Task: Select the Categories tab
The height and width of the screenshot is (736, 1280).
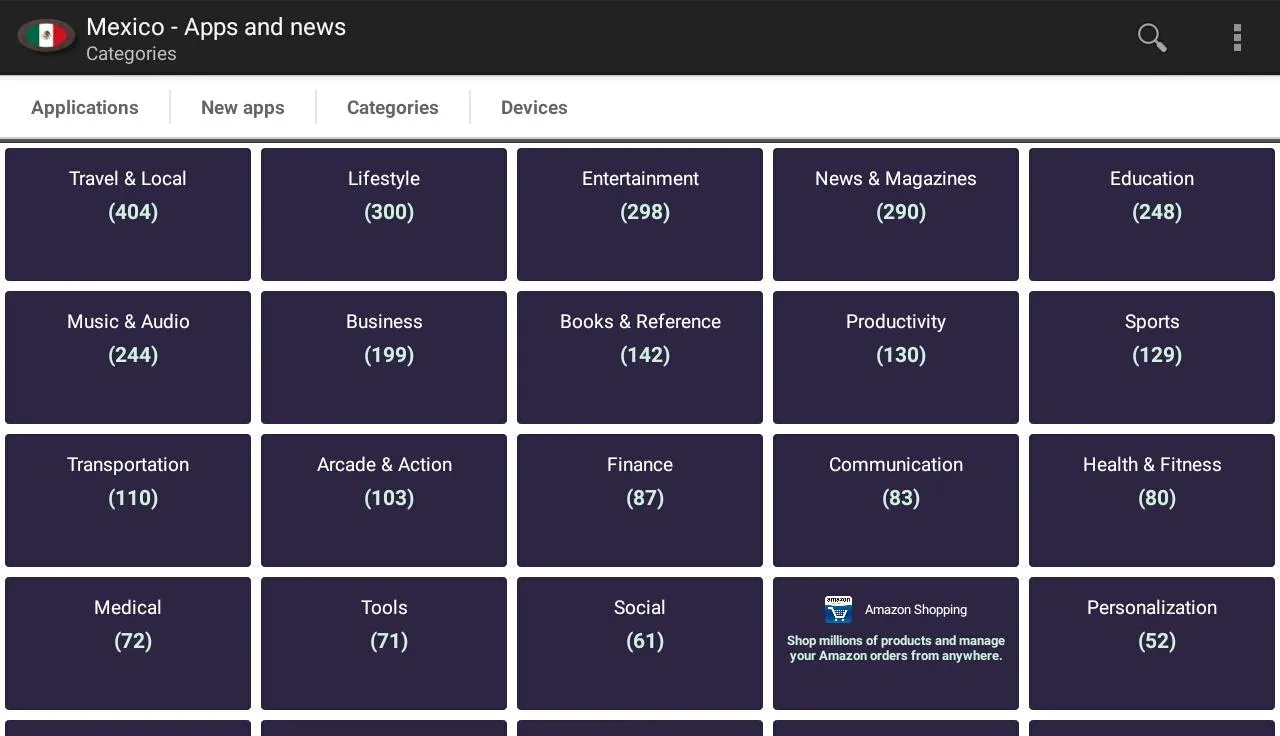Action: tap(393, 108)
